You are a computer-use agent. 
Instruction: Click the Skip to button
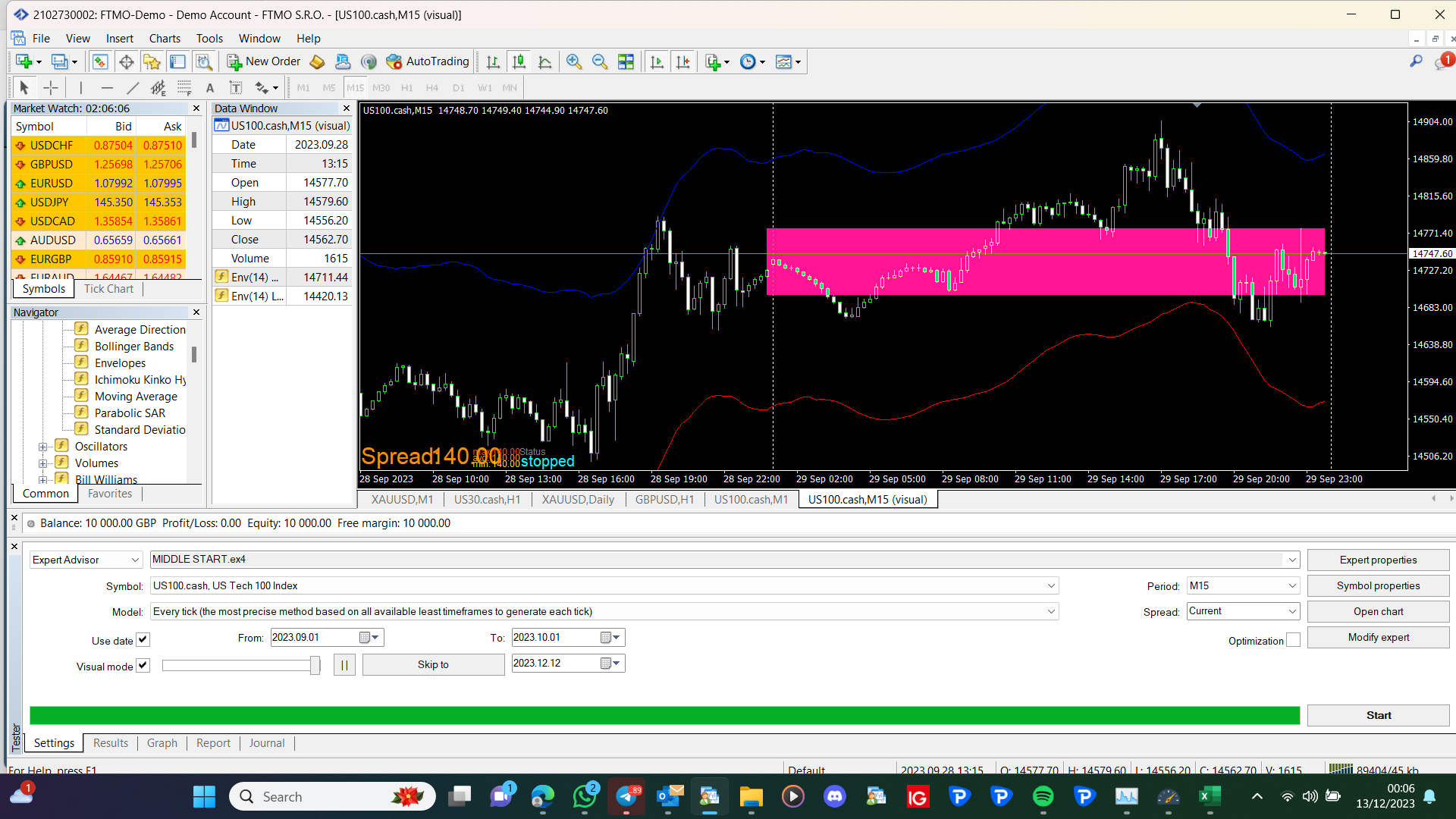pyautogui.click(x=433, y=664)
